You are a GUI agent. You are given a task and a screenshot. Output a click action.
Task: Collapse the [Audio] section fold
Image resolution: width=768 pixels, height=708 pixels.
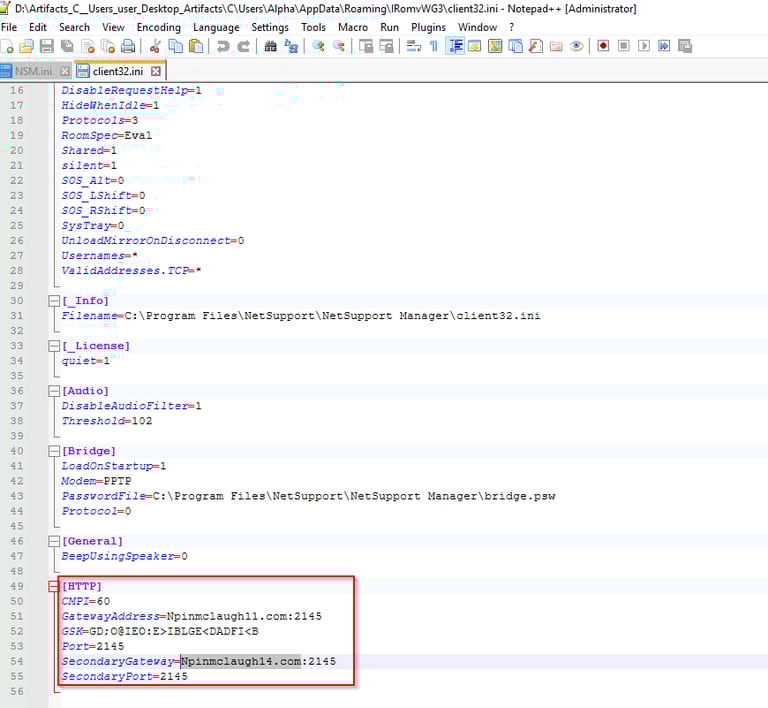pyautogui.click(x=54, y=391)
